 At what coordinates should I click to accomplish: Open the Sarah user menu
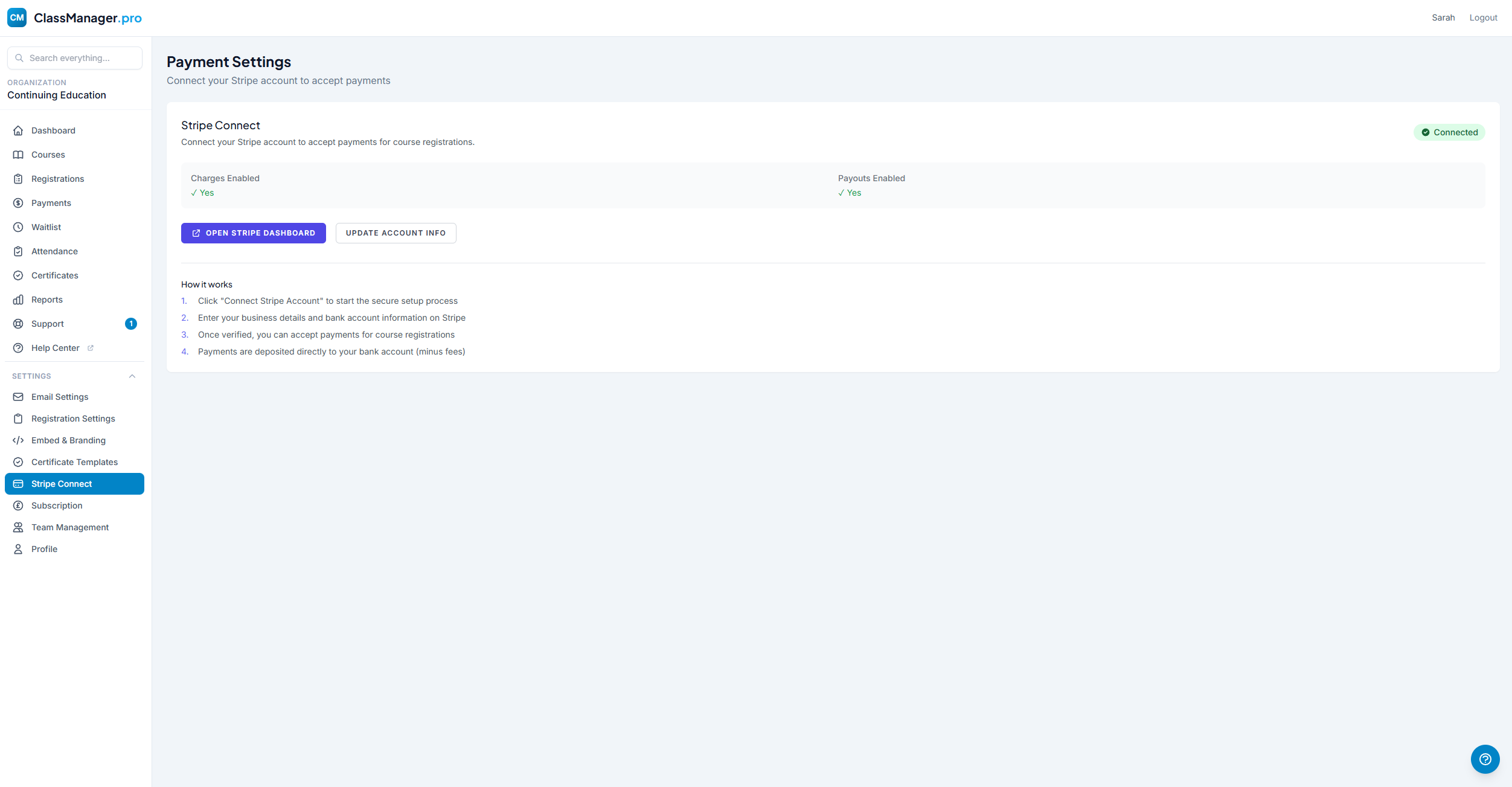(x=1443, y=17)
